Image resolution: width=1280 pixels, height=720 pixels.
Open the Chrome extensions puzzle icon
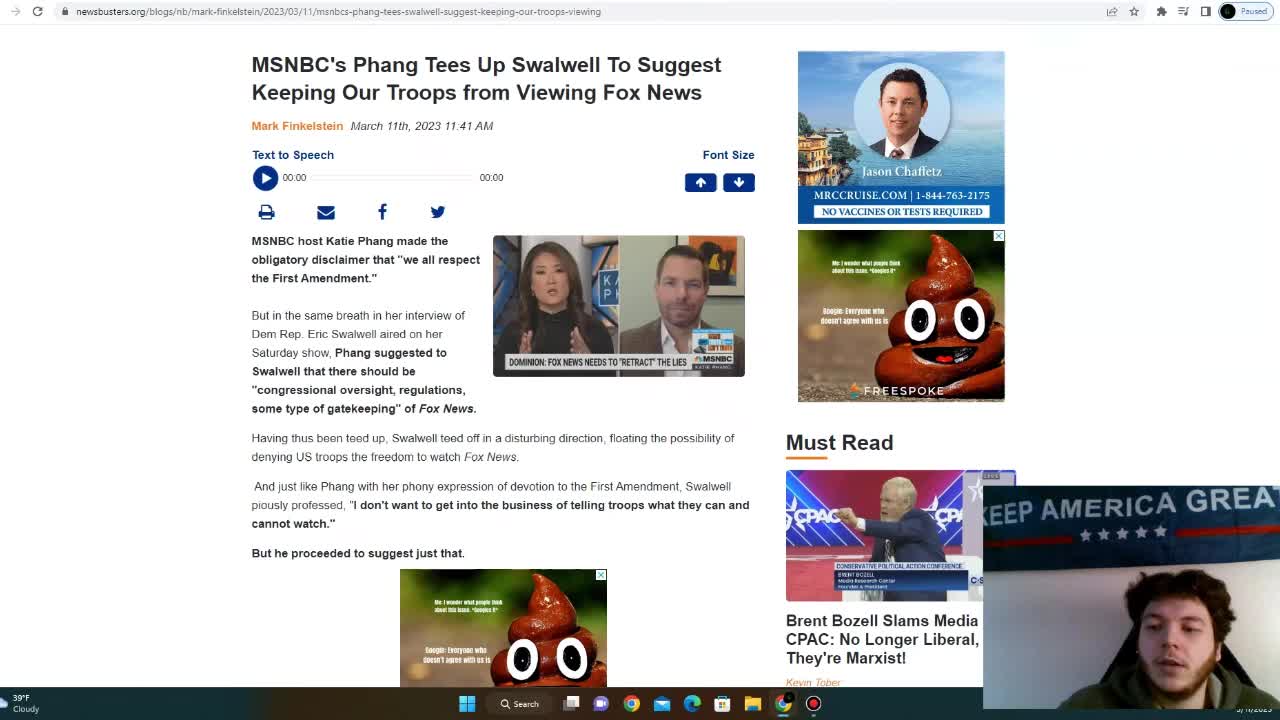pyautogui.click(x=1161, y=11)
